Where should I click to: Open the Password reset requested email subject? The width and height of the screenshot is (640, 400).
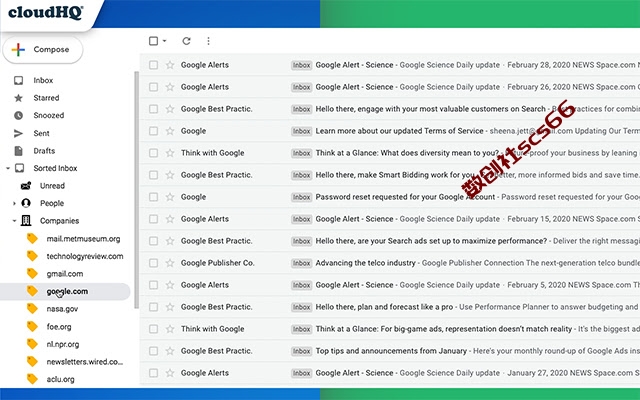405,197
